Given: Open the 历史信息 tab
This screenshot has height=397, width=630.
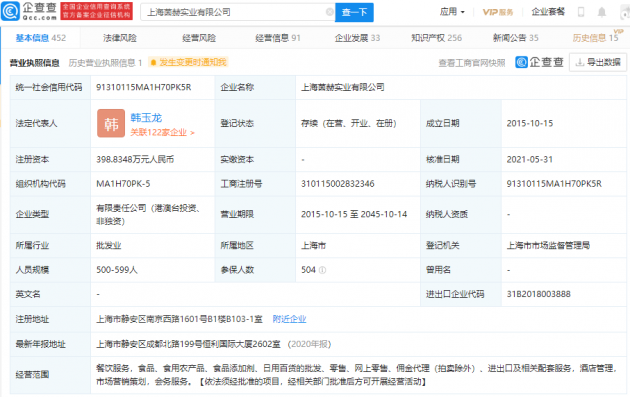Looking at the screenshot, I should 595,38.
